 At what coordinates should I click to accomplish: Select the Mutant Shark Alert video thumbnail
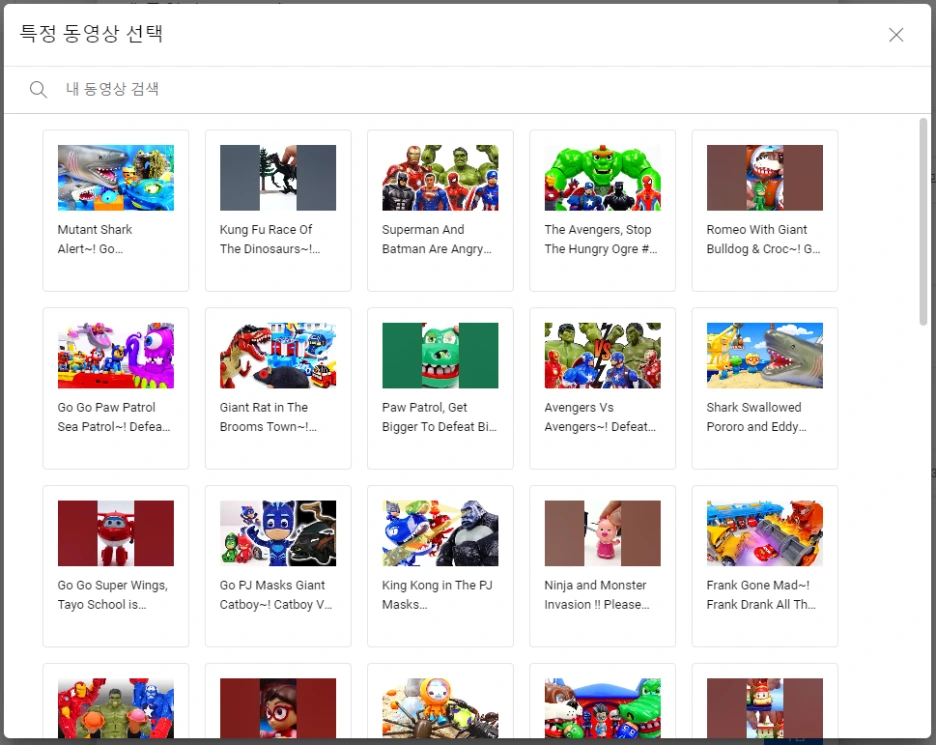116,178
